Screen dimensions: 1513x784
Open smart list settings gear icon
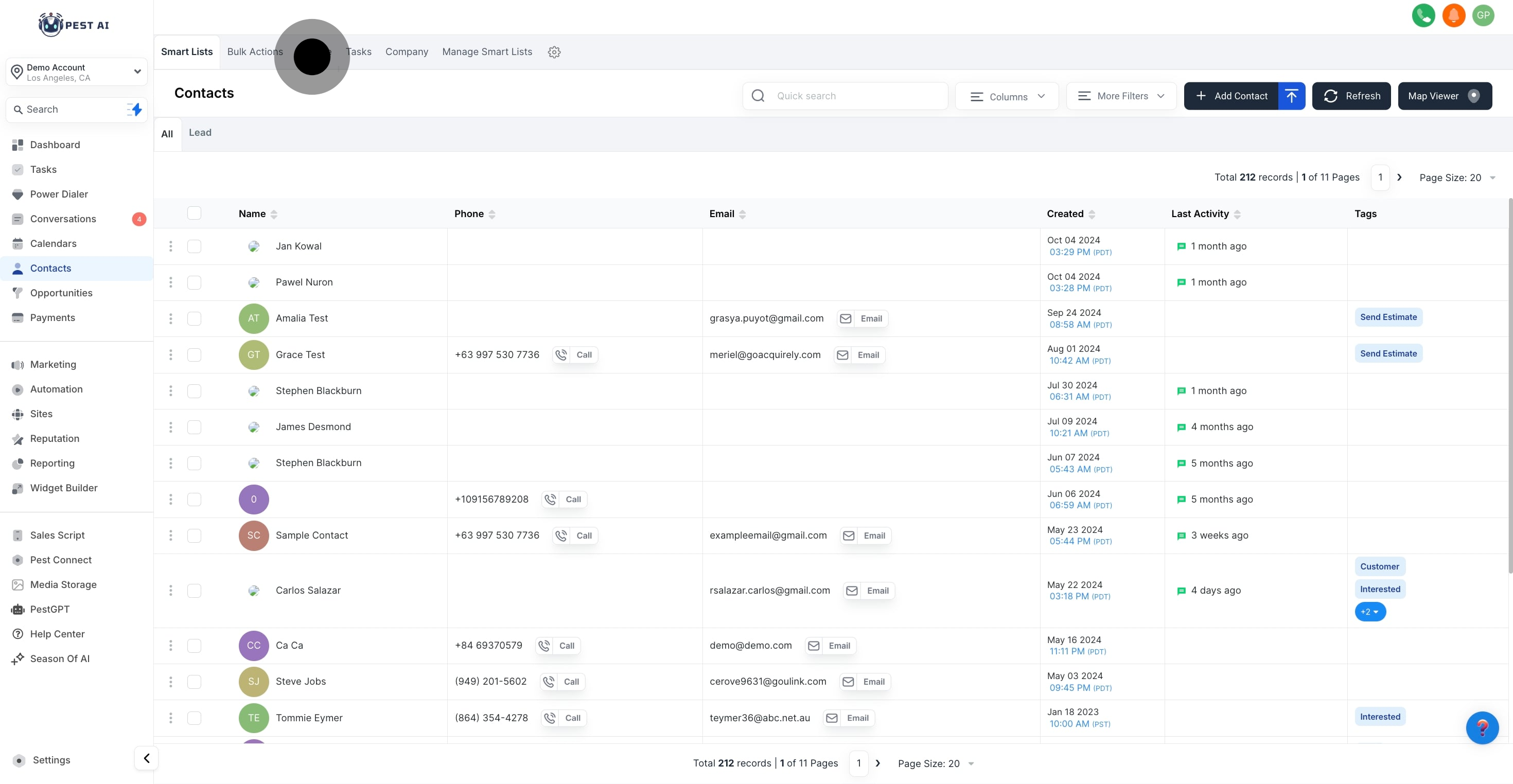click(554, 52)
